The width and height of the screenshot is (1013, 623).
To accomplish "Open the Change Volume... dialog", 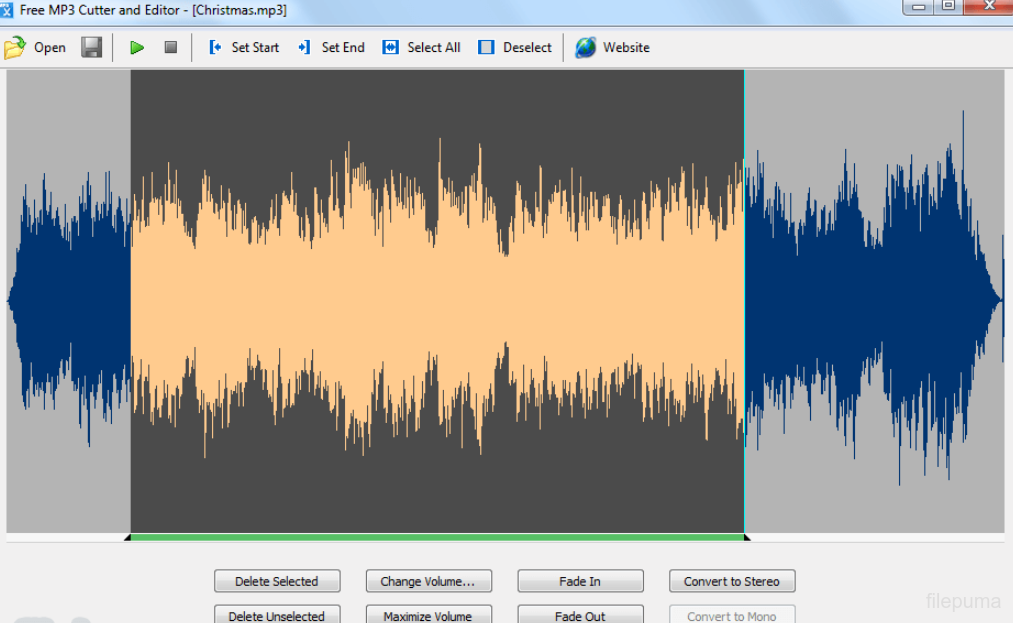I will 428,581.
